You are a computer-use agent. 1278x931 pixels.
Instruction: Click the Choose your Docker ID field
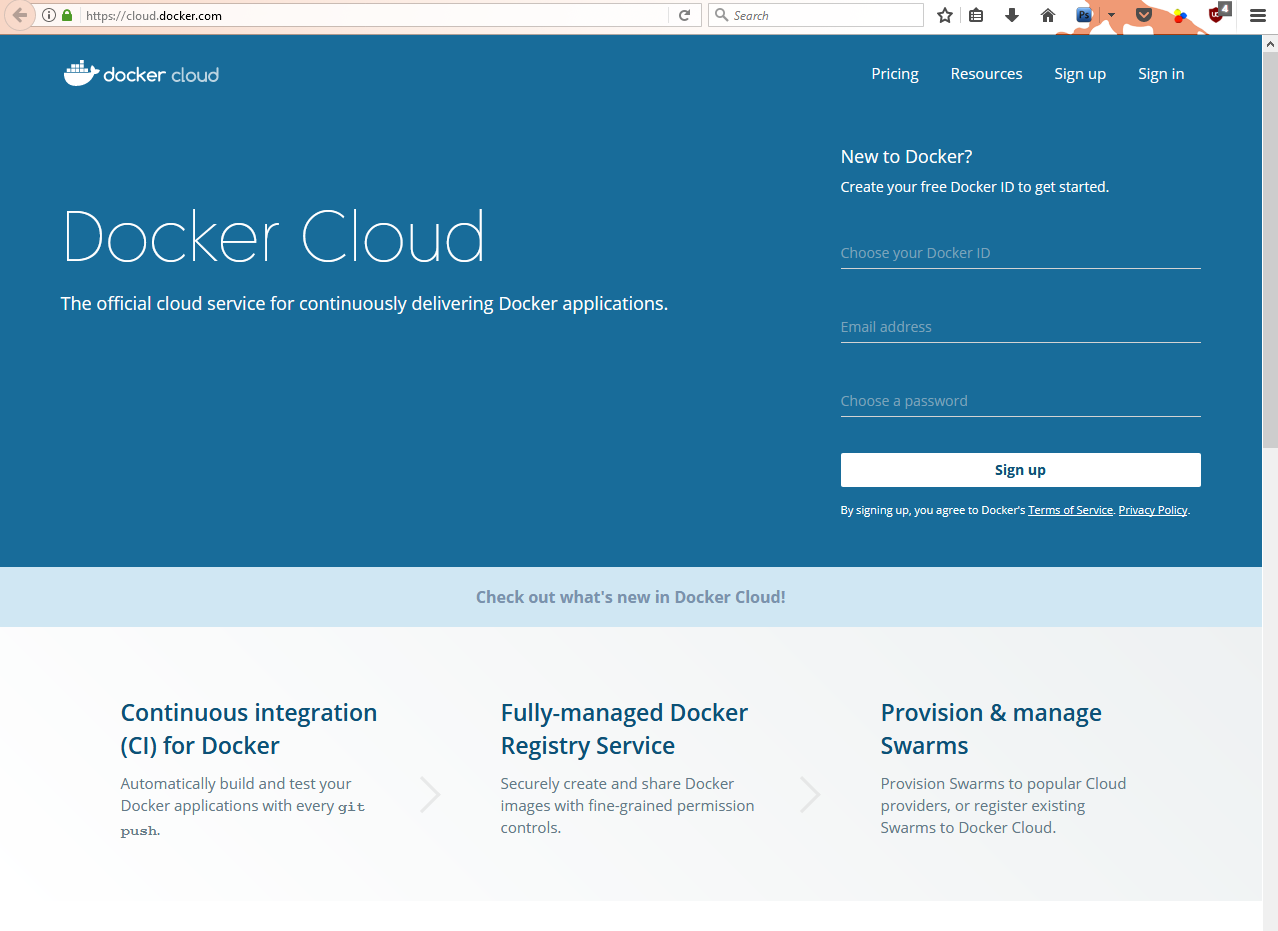(1020, 253)
